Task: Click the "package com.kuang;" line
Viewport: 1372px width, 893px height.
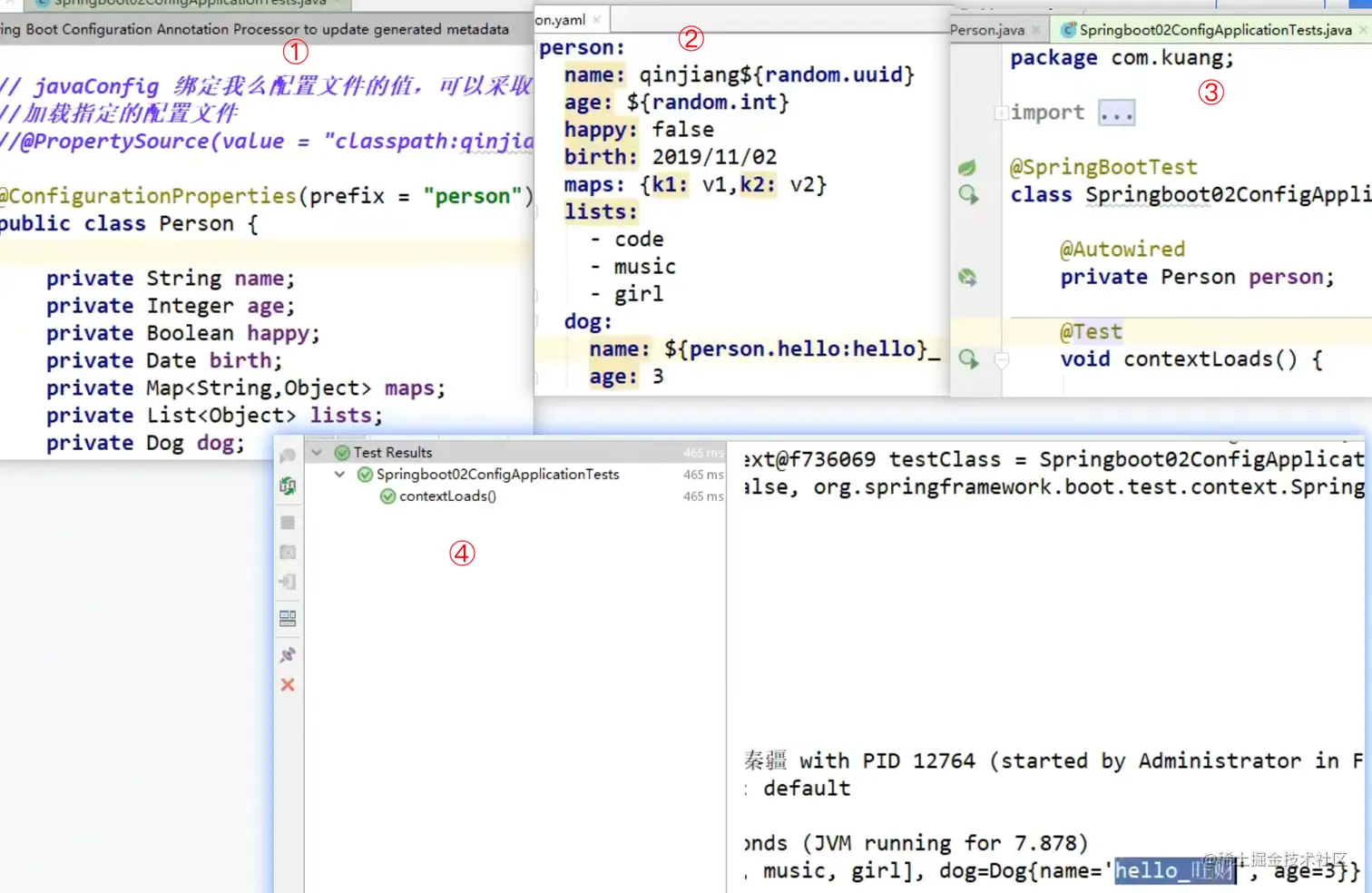Action: [x=1122, y=58]
